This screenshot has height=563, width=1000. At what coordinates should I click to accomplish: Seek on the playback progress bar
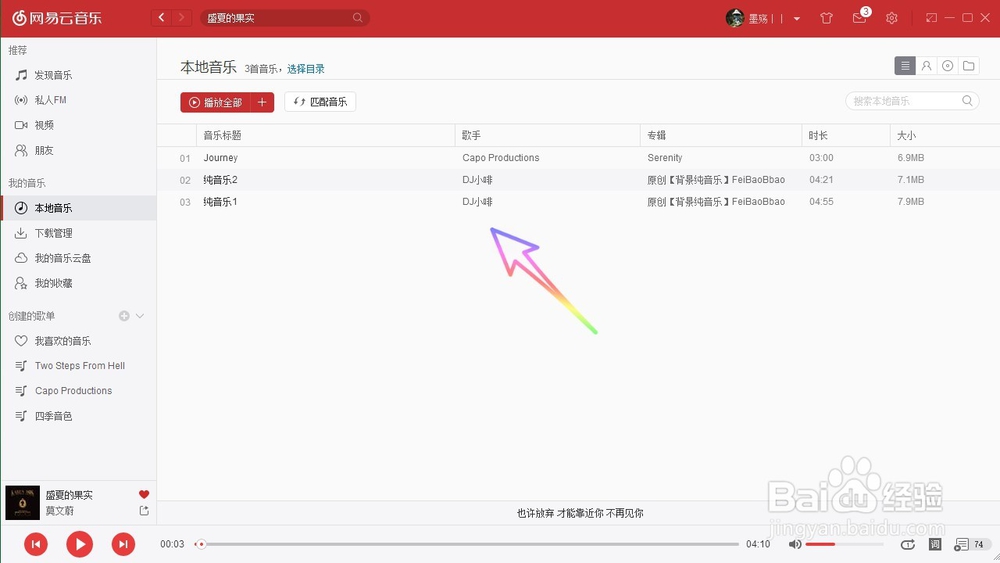pyautogui.click(x=467, y=544)
